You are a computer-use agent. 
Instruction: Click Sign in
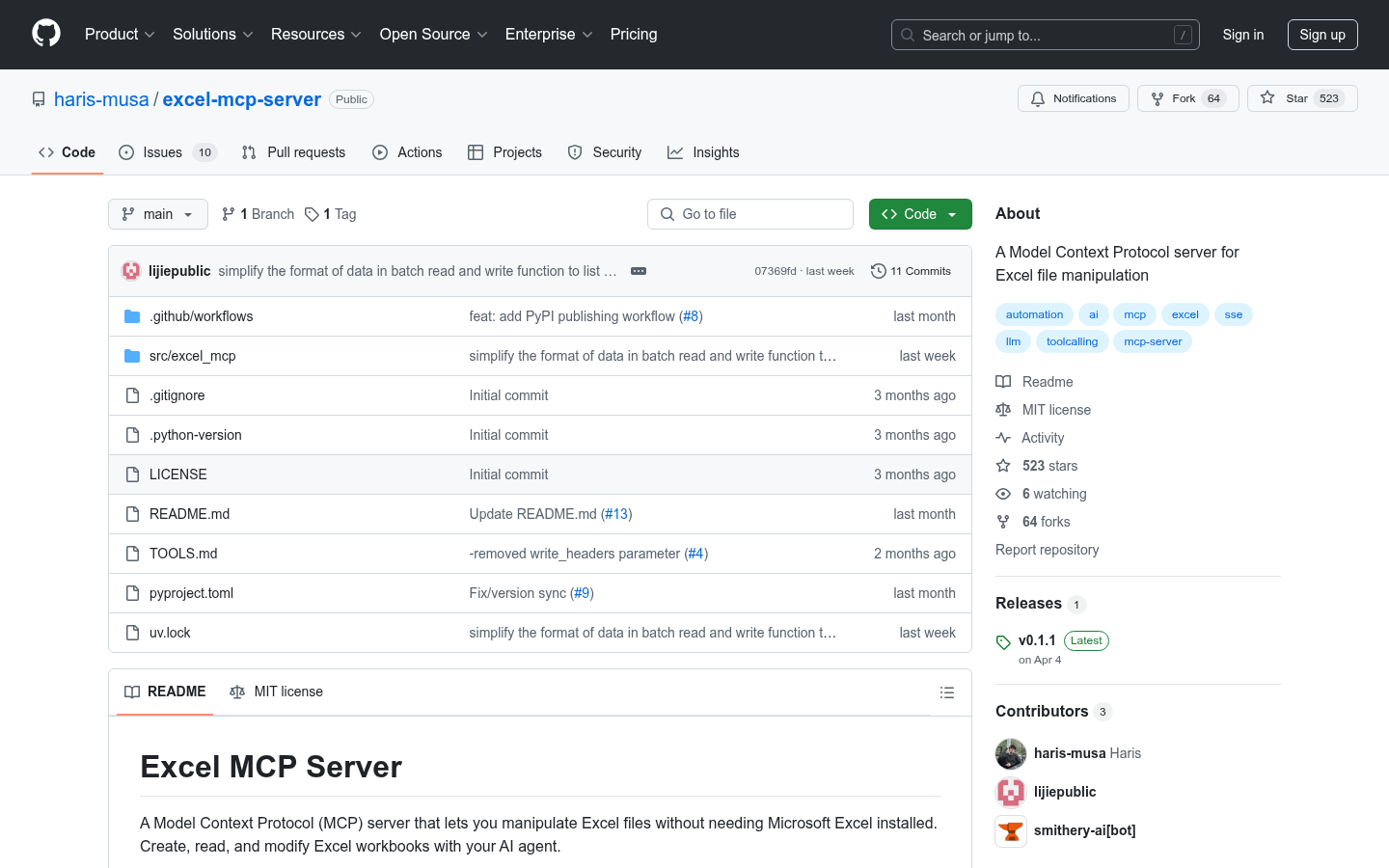[1243, 35]
